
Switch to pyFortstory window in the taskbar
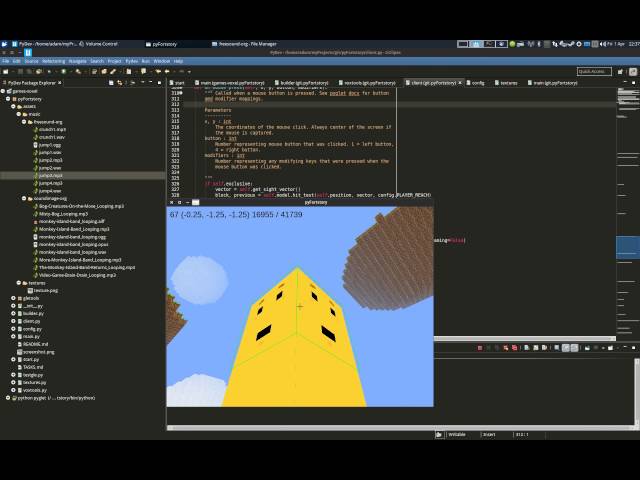161,44
